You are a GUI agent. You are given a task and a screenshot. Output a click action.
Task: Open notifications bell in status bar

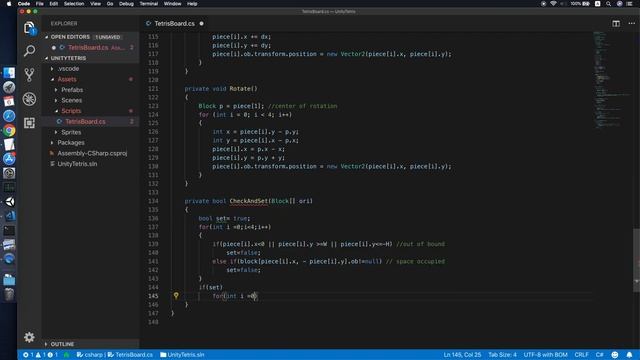pyautogui.click(x=629, y=355)
